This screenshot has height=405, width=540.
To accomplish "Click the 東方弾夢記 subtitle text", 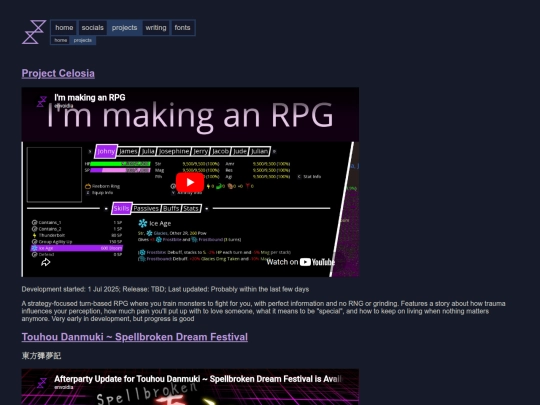I will (41, 356).
